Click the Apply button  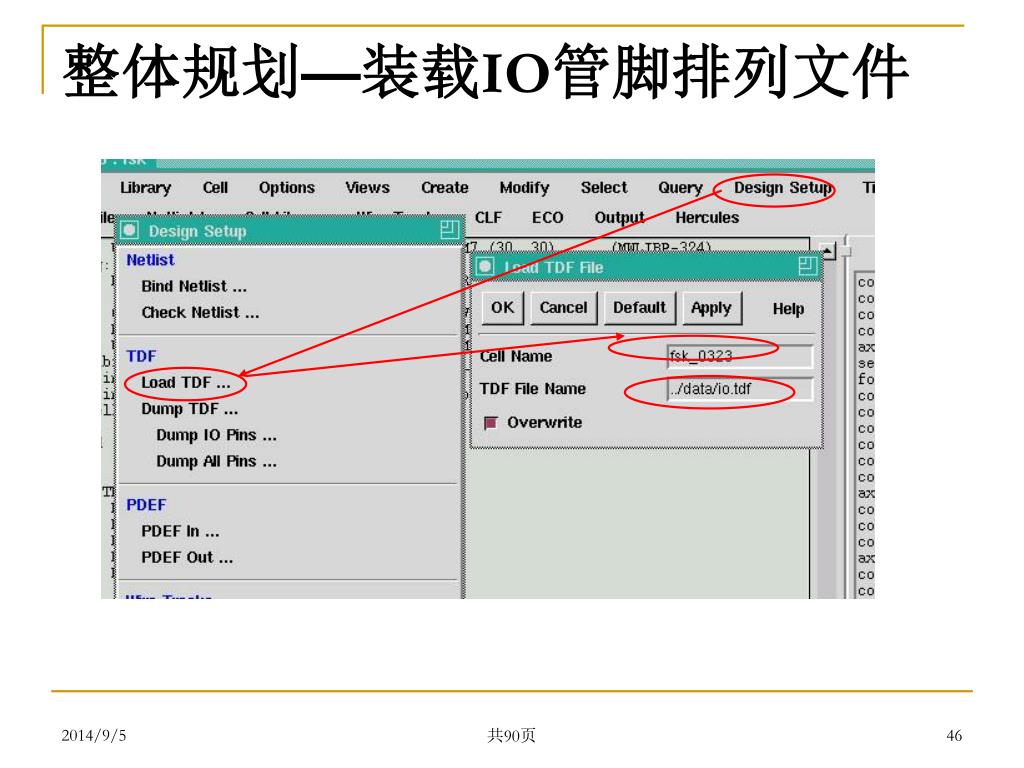(x=711, y=308)
